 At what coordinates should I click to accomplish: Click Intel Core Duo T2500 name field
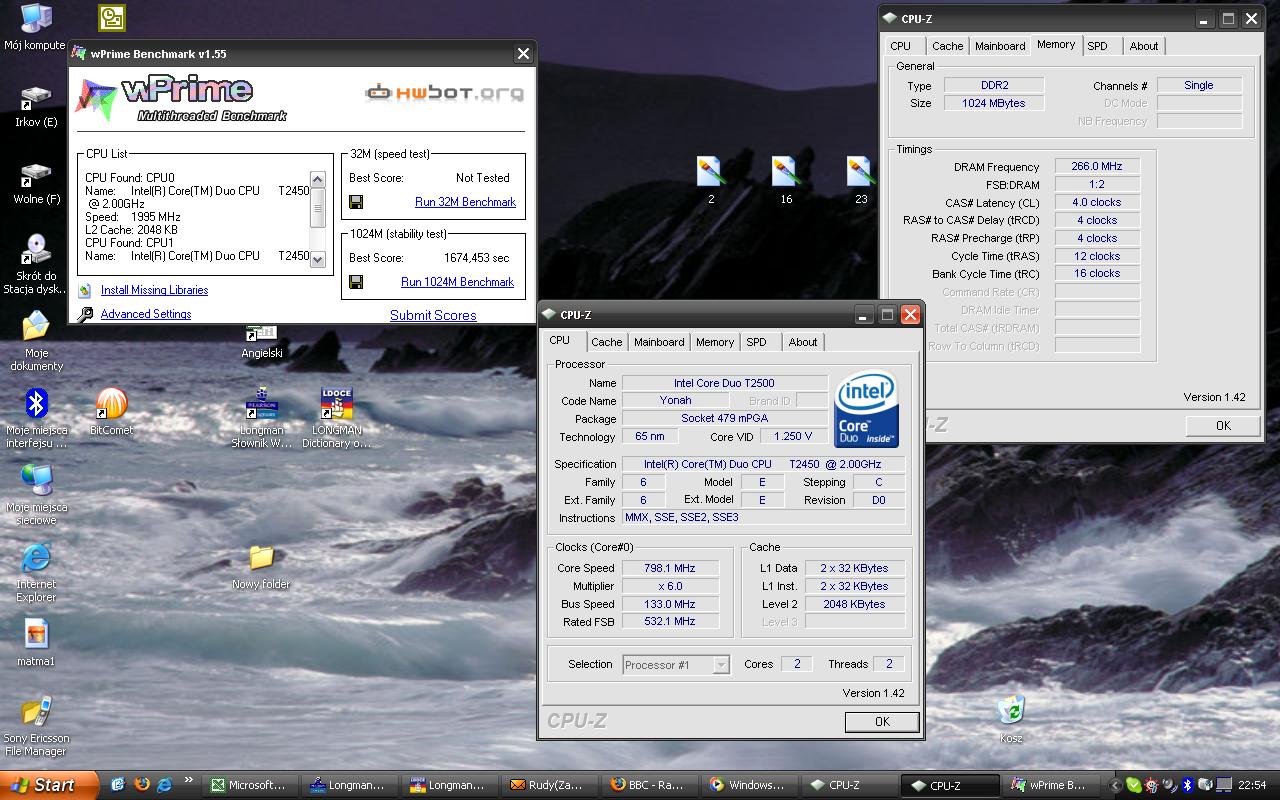point(724,383)
